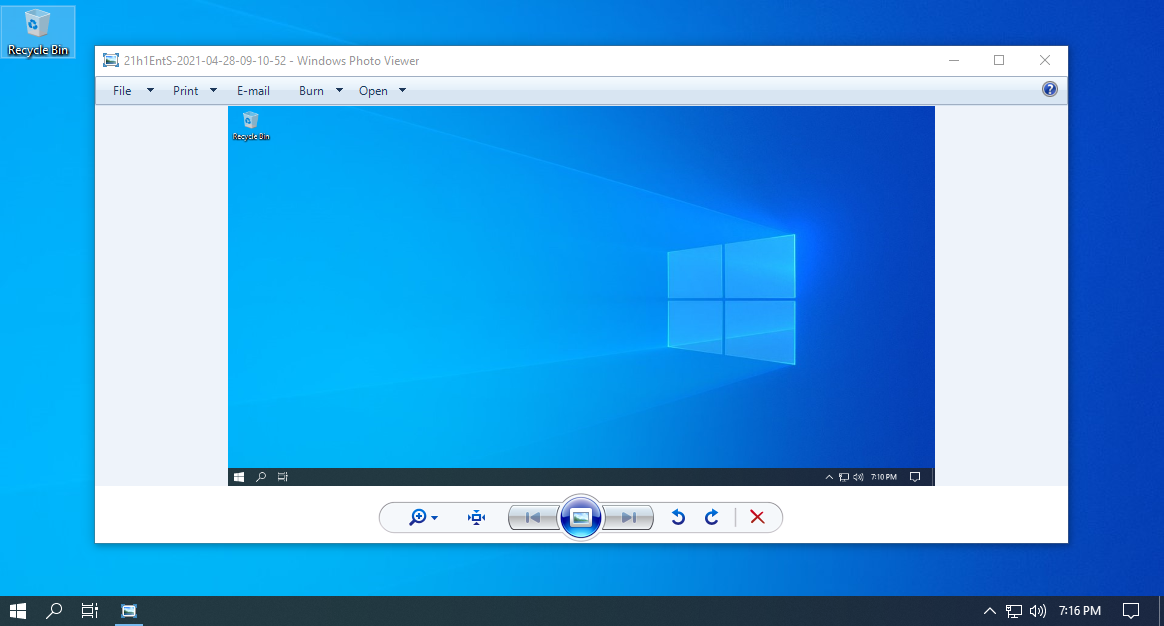
Task: Expand the Burn dropdown arrow
Action: pyautogui.click(x=339, y=91)
